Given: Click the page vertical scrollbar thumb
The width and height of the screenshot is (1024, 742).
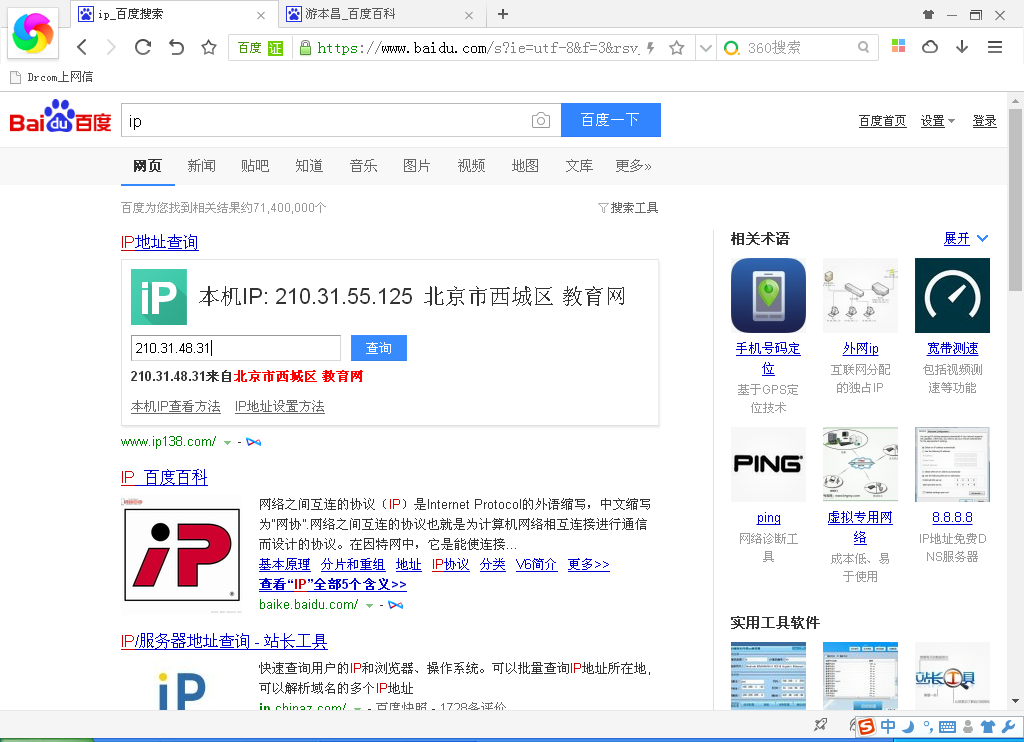Looking at the screenshot, I should pos(1015,199).
